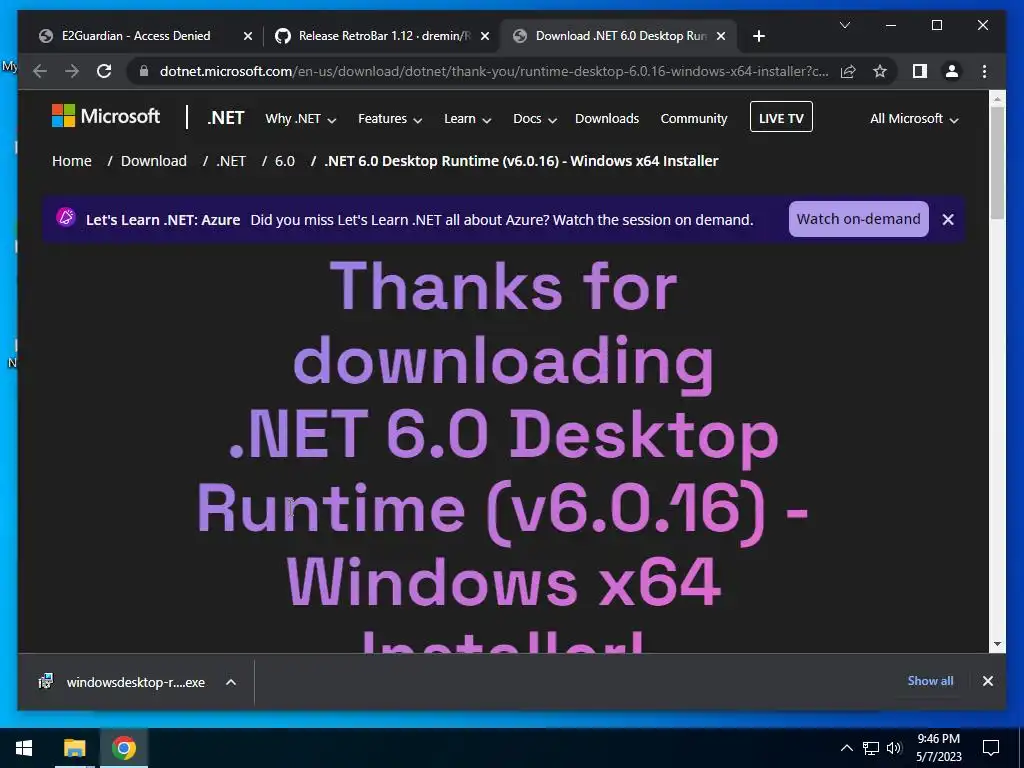Show all downloads
This screenshot has width=1024, height=768.
[930, 680]
